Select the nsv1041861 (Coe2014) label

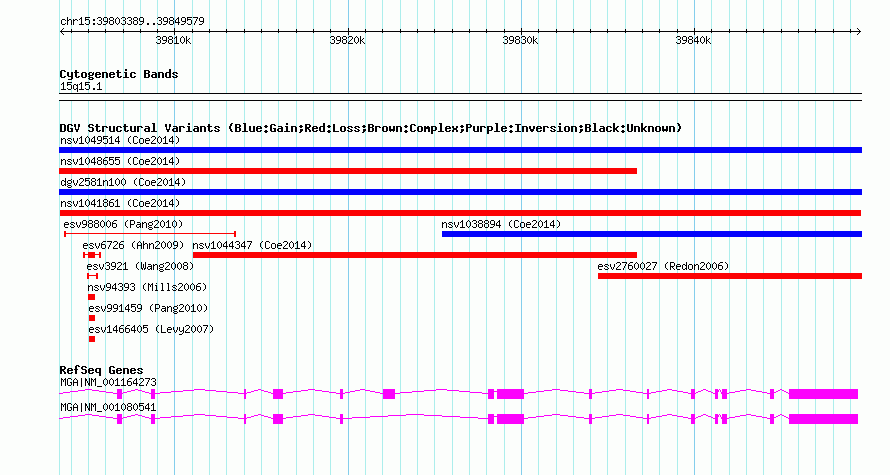(x=120, y=203)
